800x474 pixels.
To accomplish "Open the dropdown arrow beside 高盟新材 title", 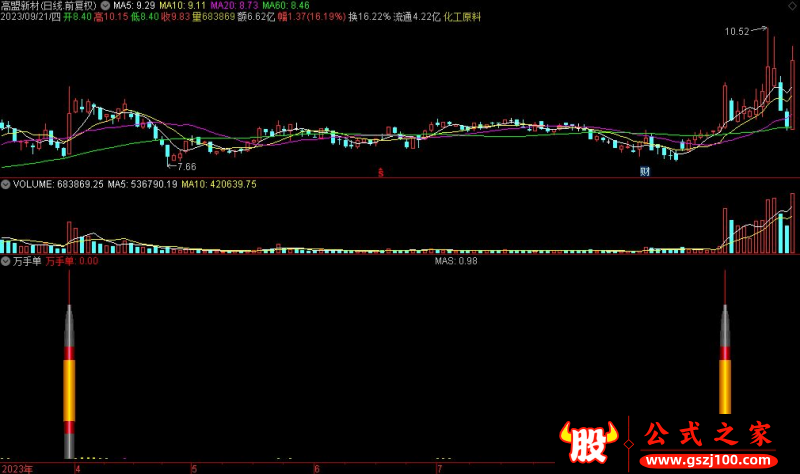I will point(105,6).
